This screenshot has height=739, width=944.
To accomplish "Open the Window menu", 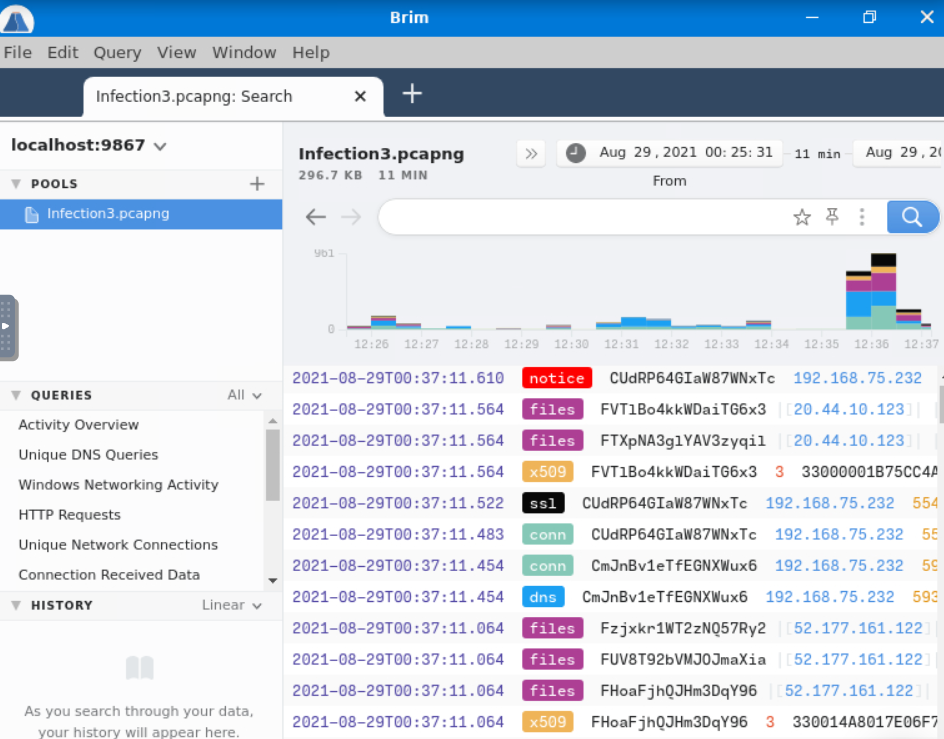I will point(244,52).
